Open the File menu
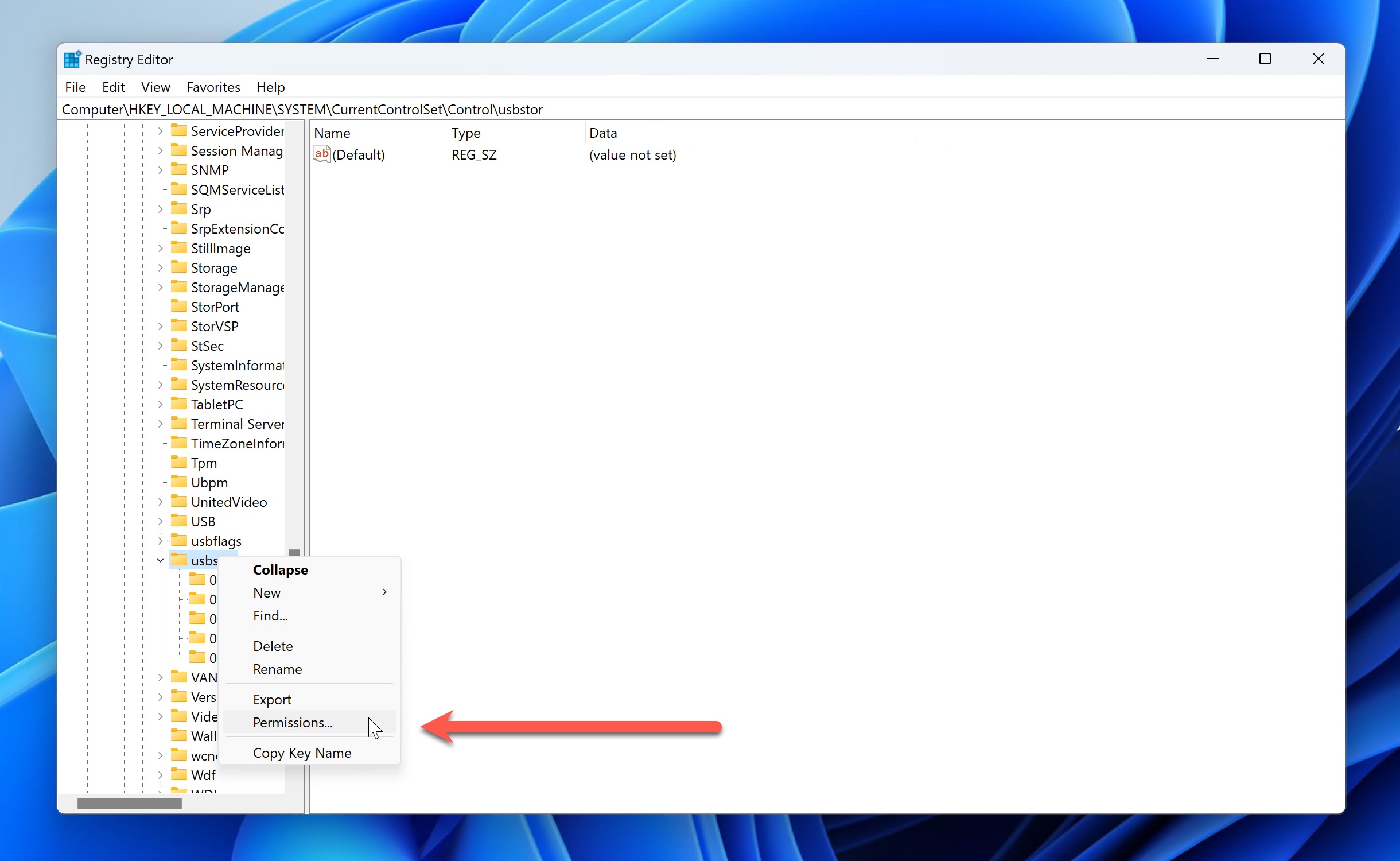 click(76, 87)
